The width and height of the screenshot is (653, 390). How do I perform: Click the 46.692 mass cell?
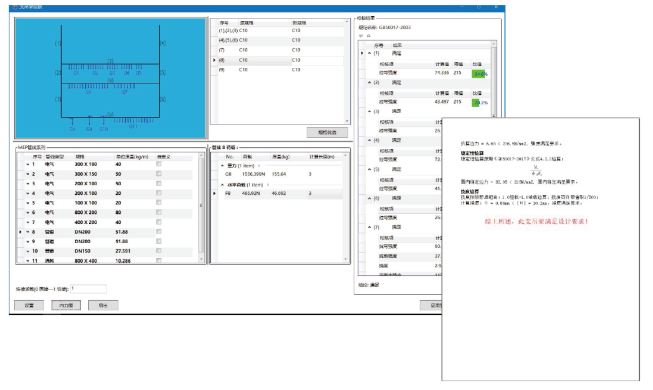tap(279, 193)
